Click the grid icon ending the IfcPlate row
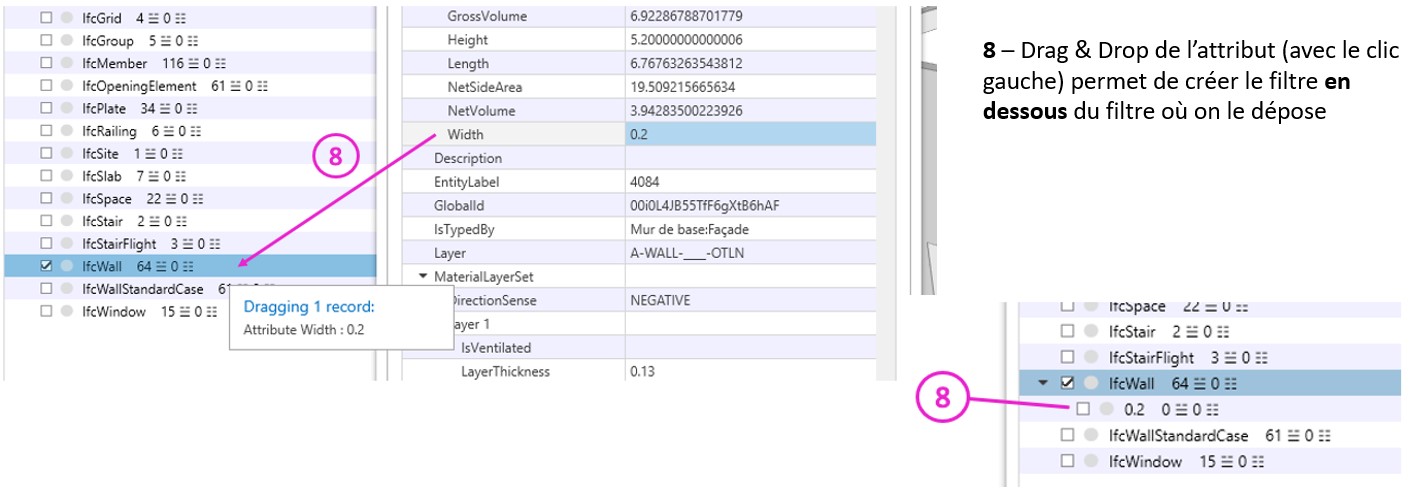 coord(193,109)
